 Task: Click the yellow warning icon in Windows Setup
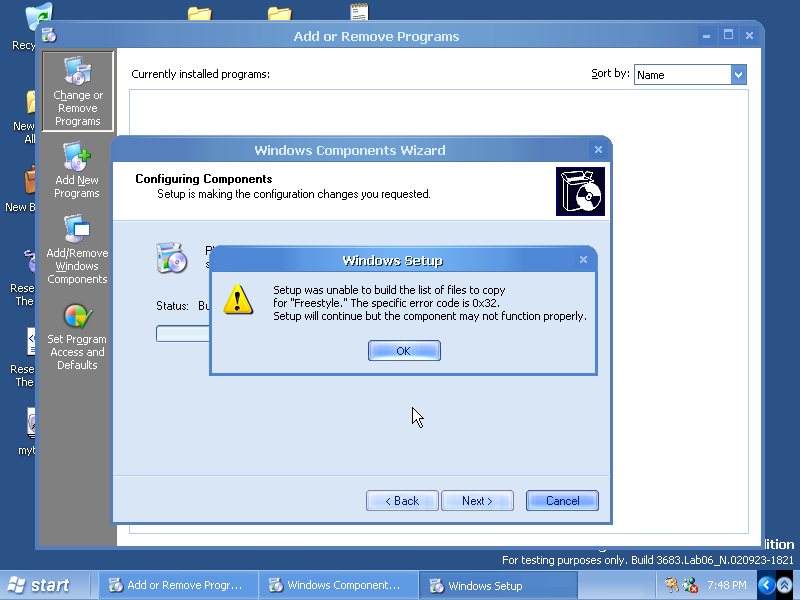[238, 299]
